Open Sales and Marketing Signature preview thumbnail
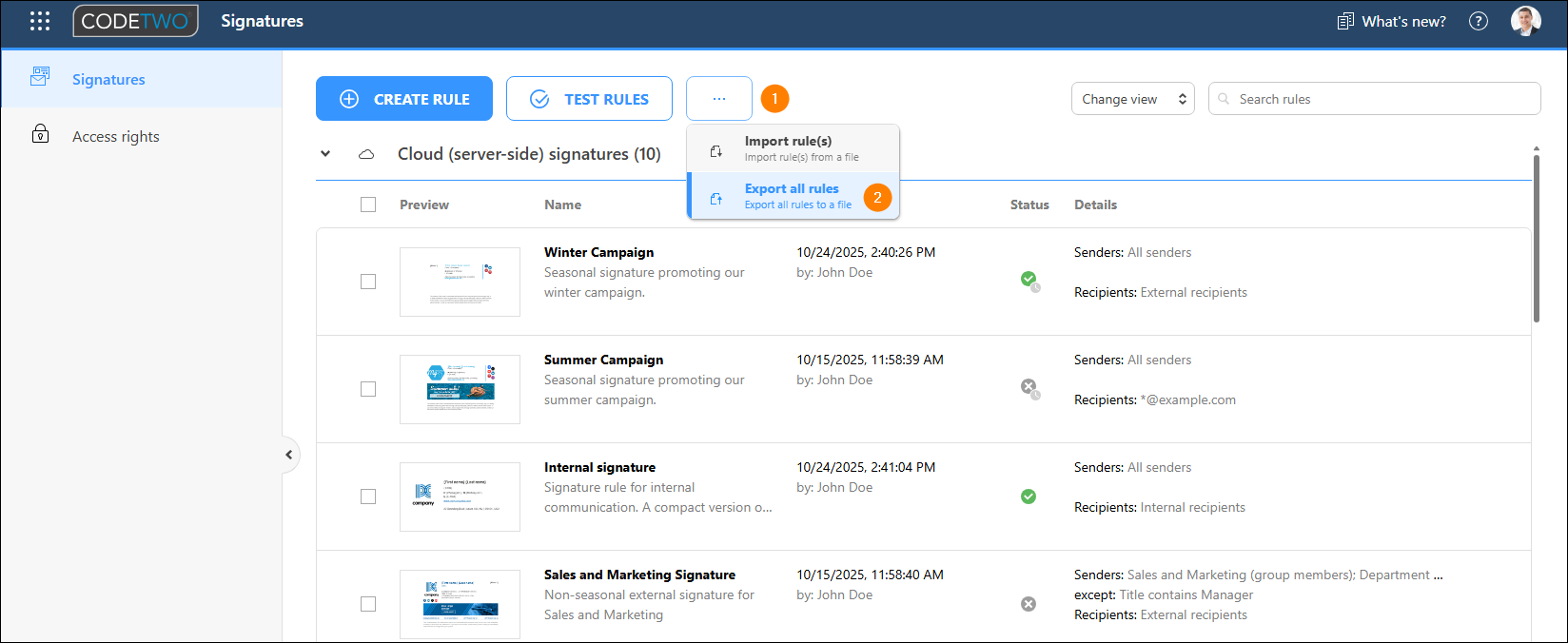The width and height of the screenshot is (1568, 643). click(x=460, y=604)
